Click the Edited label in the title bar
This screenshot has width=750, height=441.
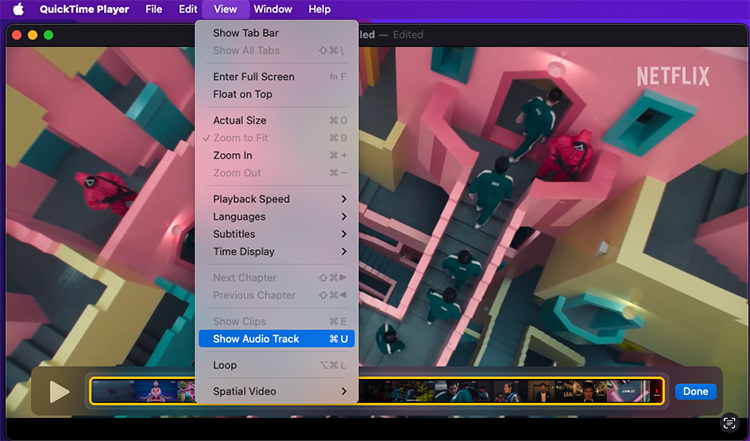pos(408,35)
